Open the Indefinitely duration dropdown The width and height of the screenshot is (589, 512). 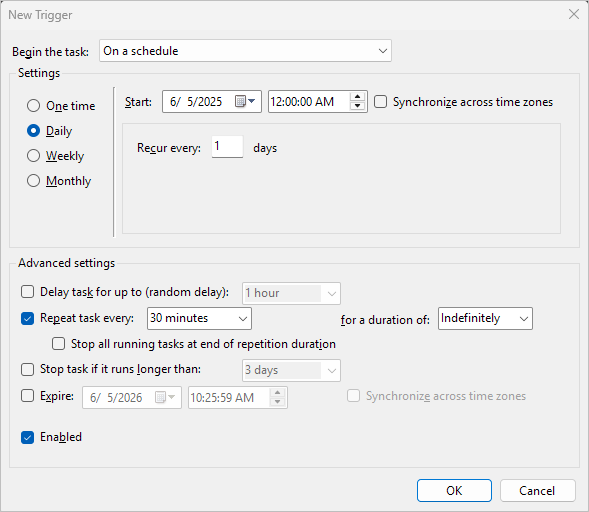[x=485, y=319]
